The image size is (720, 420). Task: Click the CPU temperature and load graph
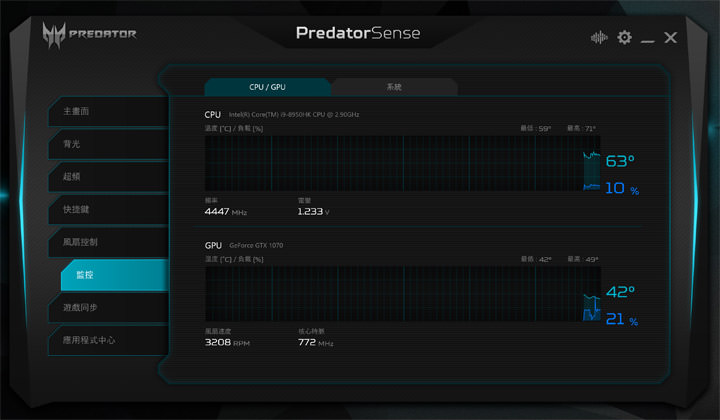tap(392, 163)
